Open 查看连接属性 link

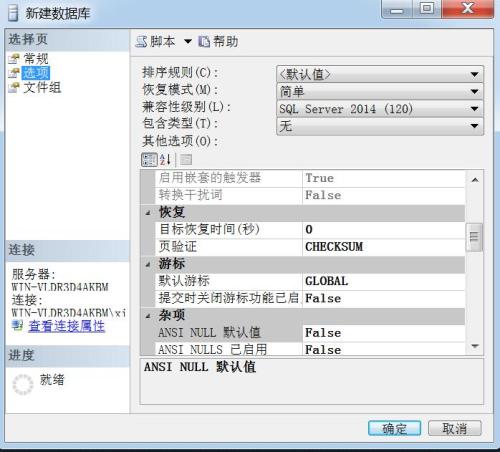pos(67,326)
